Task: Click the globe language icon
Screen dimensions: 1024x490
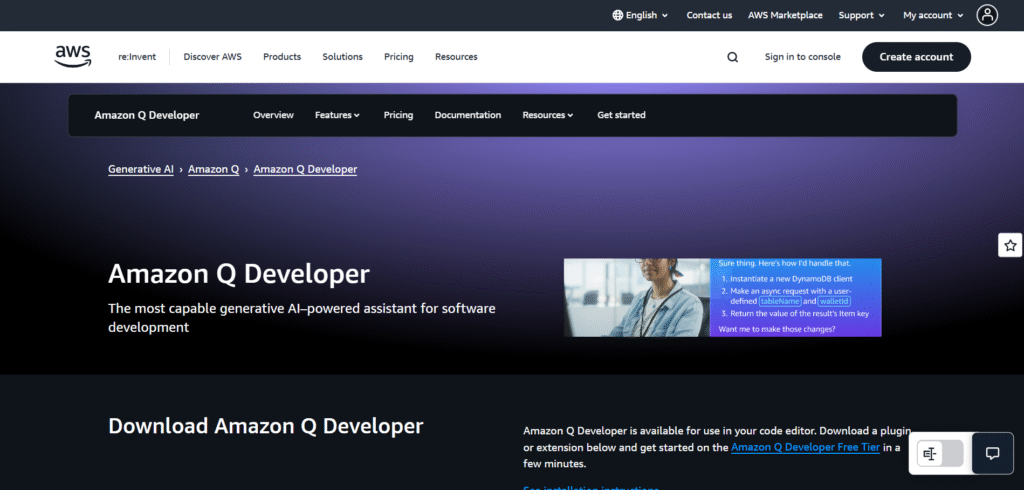Action: pos(617,15)
